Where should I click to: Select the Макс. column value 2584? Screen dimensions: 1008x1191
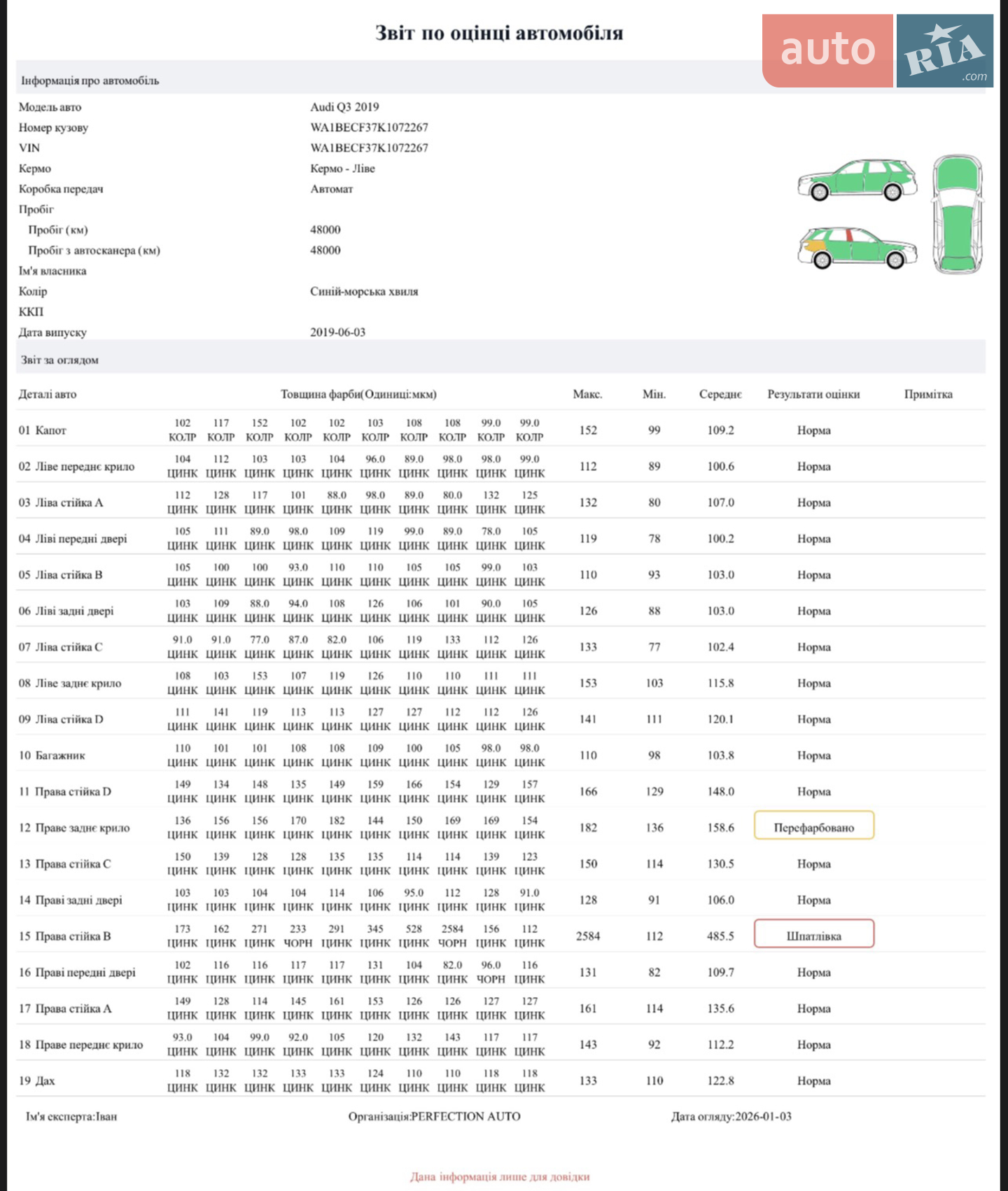[x=588, y=936]
